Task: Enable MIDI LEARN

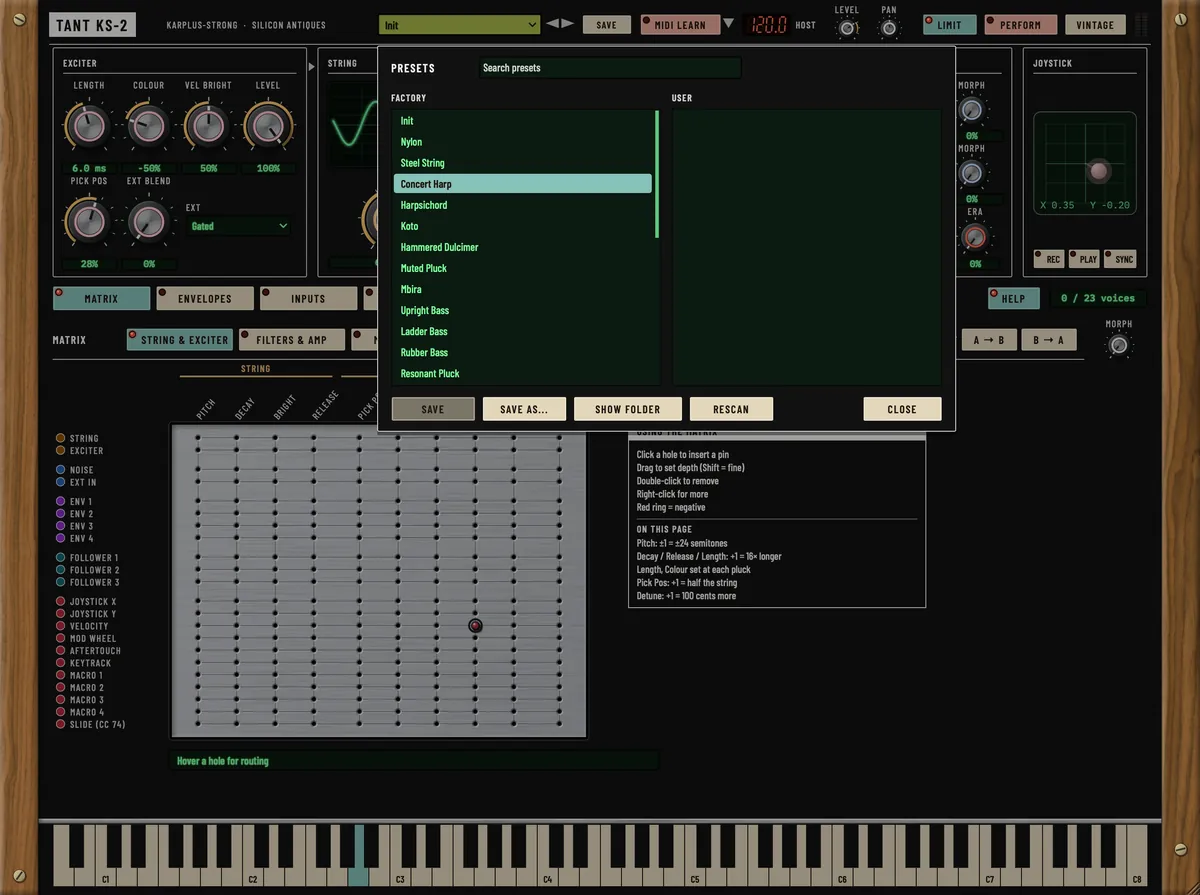Action: (x=680, y=25)
